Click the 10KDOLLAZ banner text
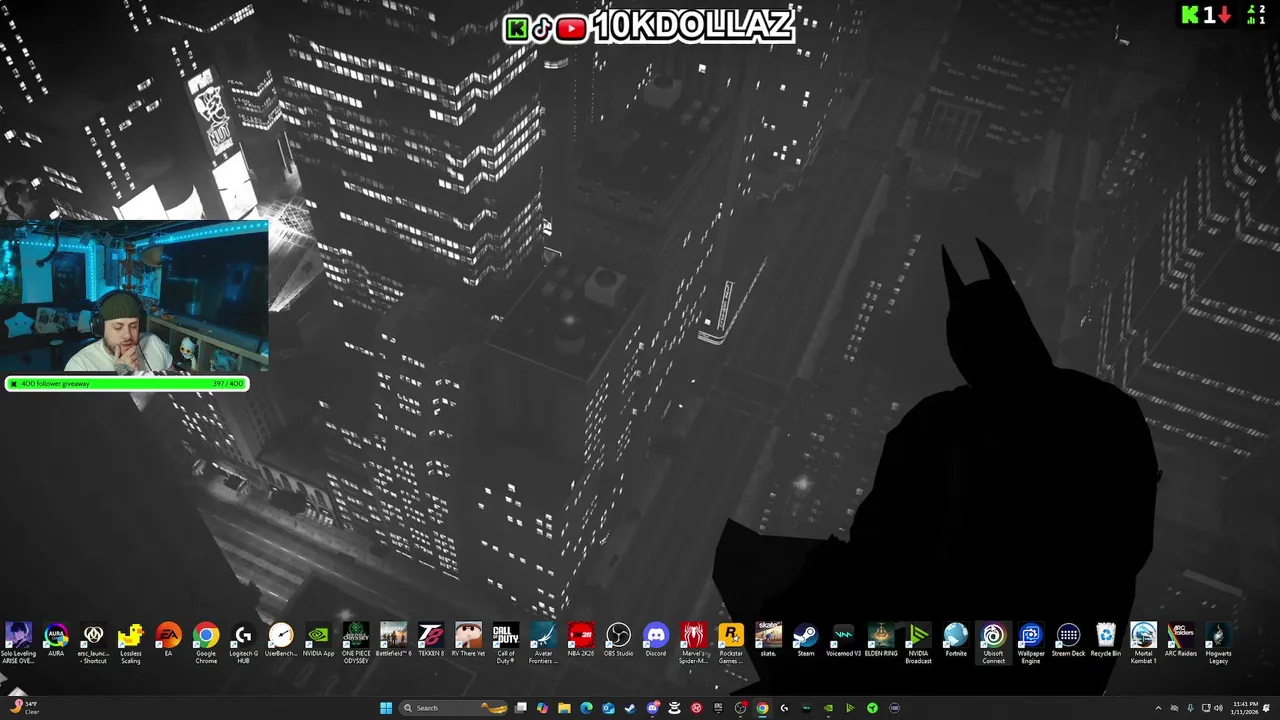This screenshot has height=720, width=1280. point(693,27)
